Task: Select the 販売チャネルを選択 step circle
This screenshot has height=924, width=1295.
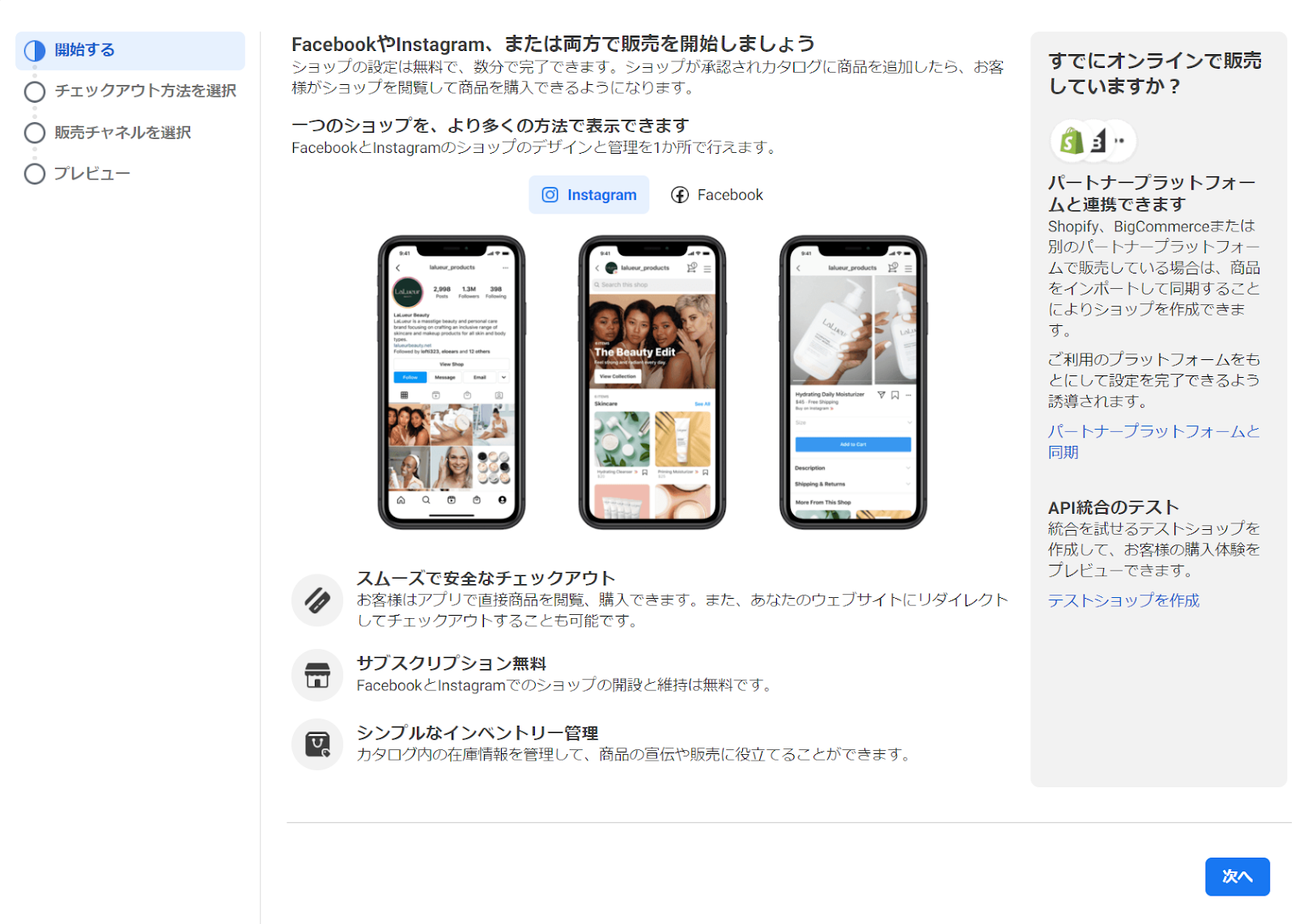Action: tap(35, 133)
